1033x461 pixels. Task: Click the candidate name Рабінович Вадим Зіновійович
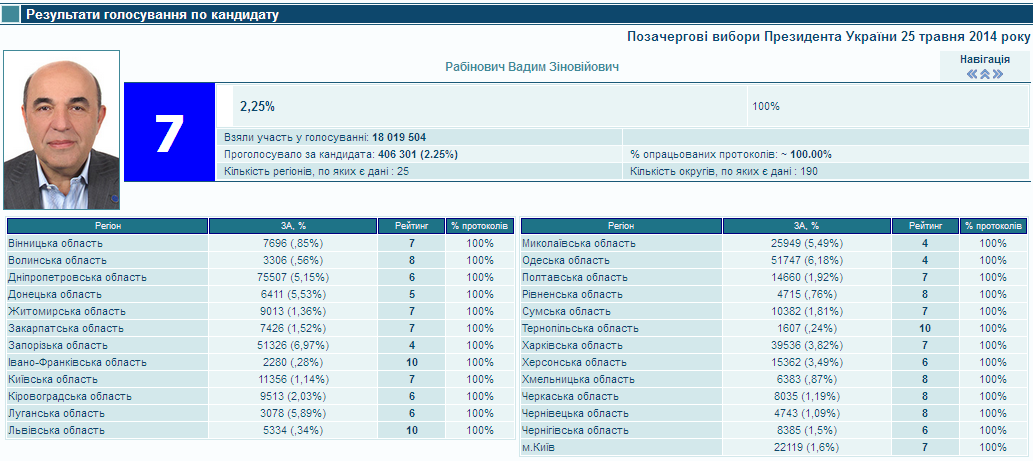[532, 67]
